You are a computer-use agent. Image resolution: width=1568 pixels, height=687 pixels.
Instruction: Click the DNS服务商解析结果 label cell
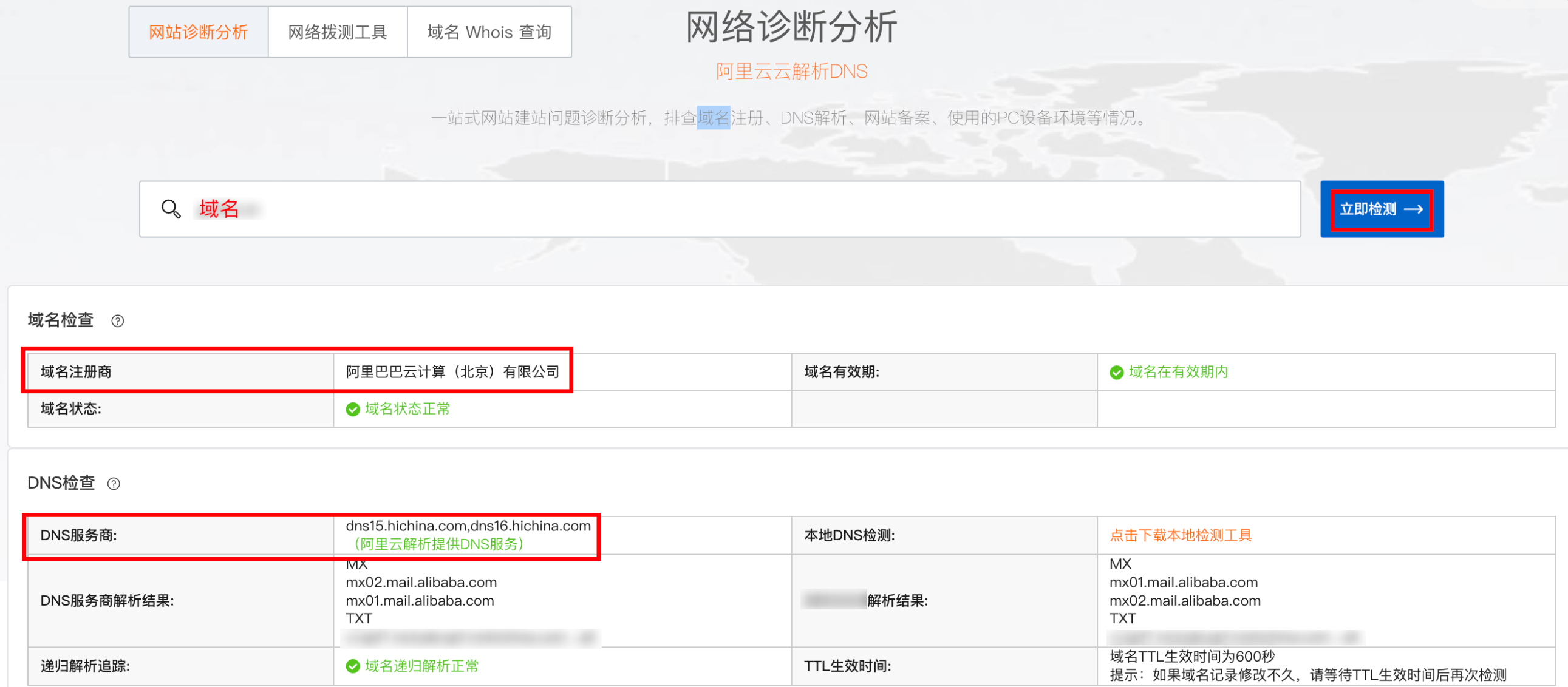coord(180,601)
